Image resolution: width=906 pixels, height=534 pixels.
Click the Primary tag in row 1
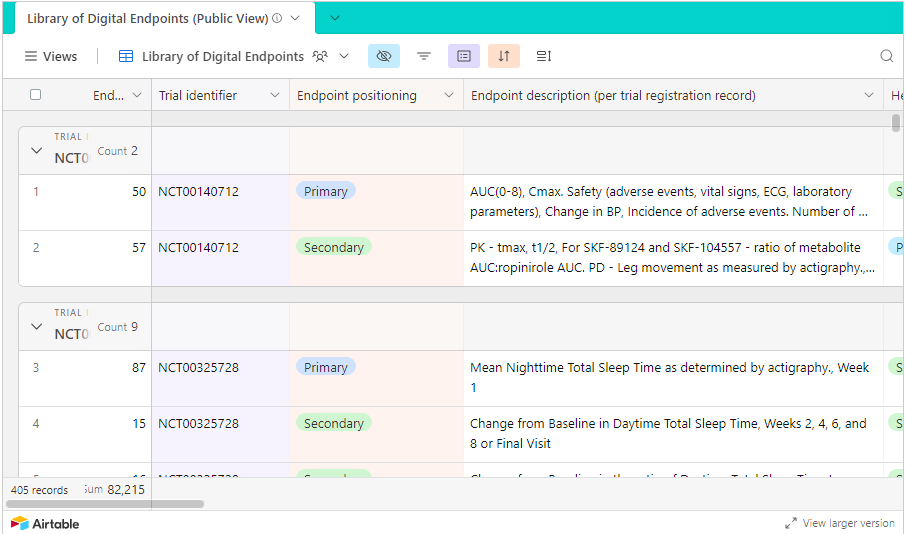click(x=325, y=191)
